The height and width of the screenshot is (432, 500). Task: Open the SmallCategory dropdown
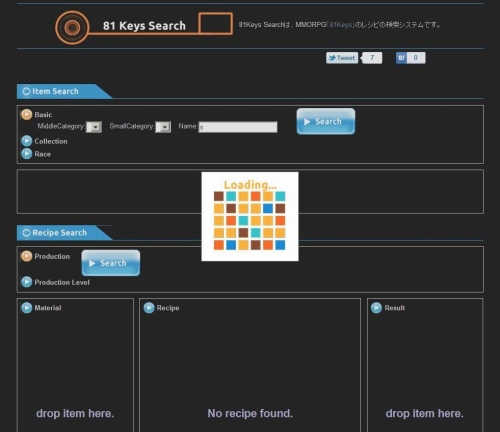163,127
